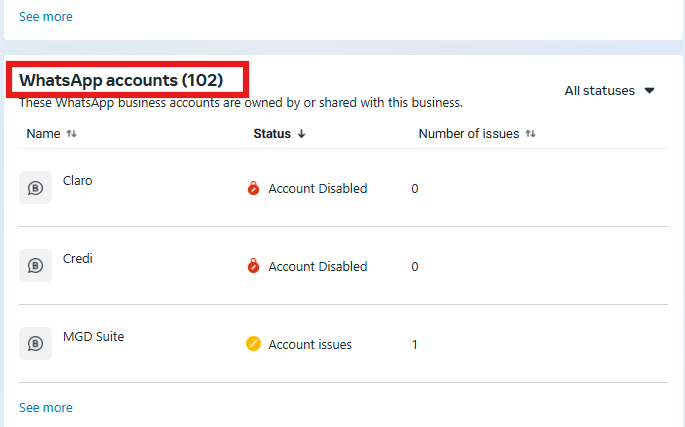
Task: Click Account issues status text for MGD Suite
Action: (x=310, y=344)
